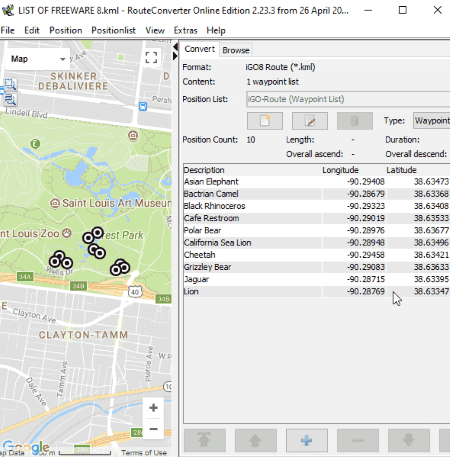Select the Lion row
Image resolution: width=450 pixels, height=457 pixels.
pyautogui.click(x=317, y=292)
